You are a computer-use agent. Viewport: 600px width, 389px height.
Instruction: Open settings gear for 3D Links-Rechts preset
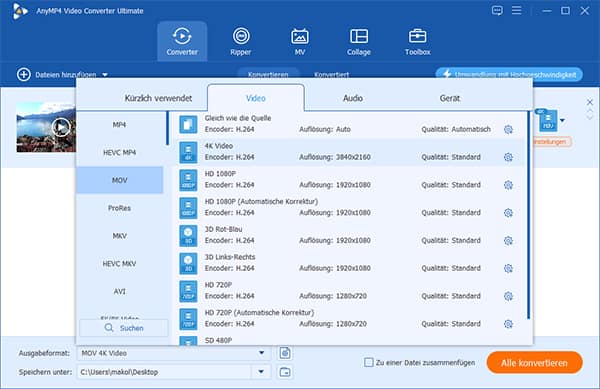click(x=508, y=269)
